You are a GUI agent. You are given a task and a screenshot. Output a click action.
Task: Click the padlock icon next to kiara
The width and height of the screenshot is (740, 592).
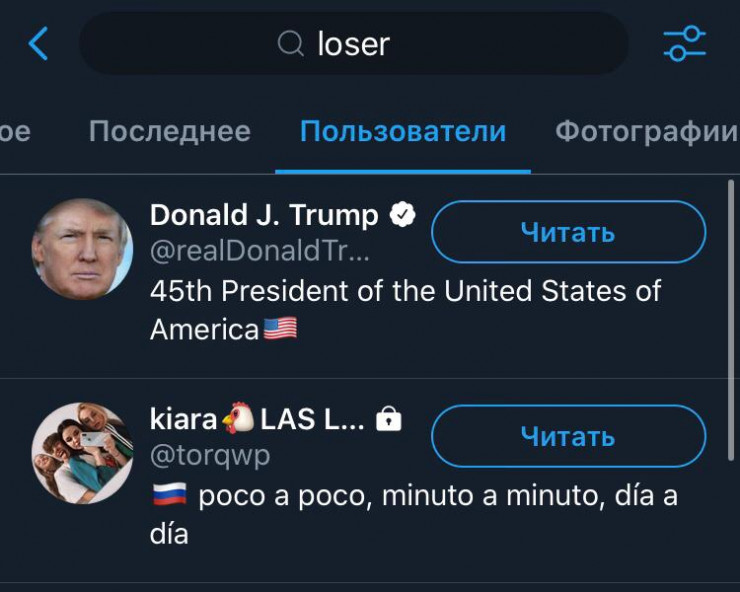point(388,421)
